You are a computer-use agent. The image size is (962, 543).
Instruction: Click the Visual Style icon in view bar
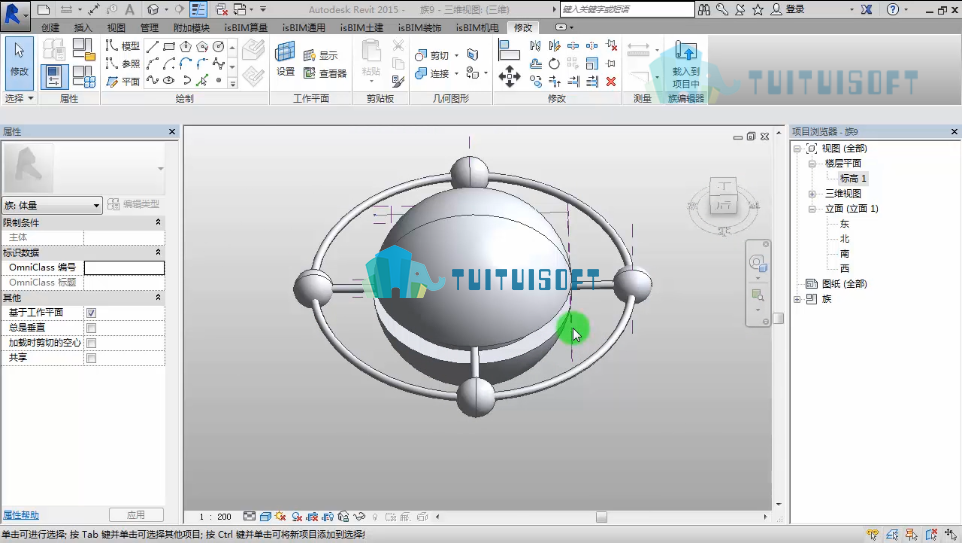coord(266,517)
